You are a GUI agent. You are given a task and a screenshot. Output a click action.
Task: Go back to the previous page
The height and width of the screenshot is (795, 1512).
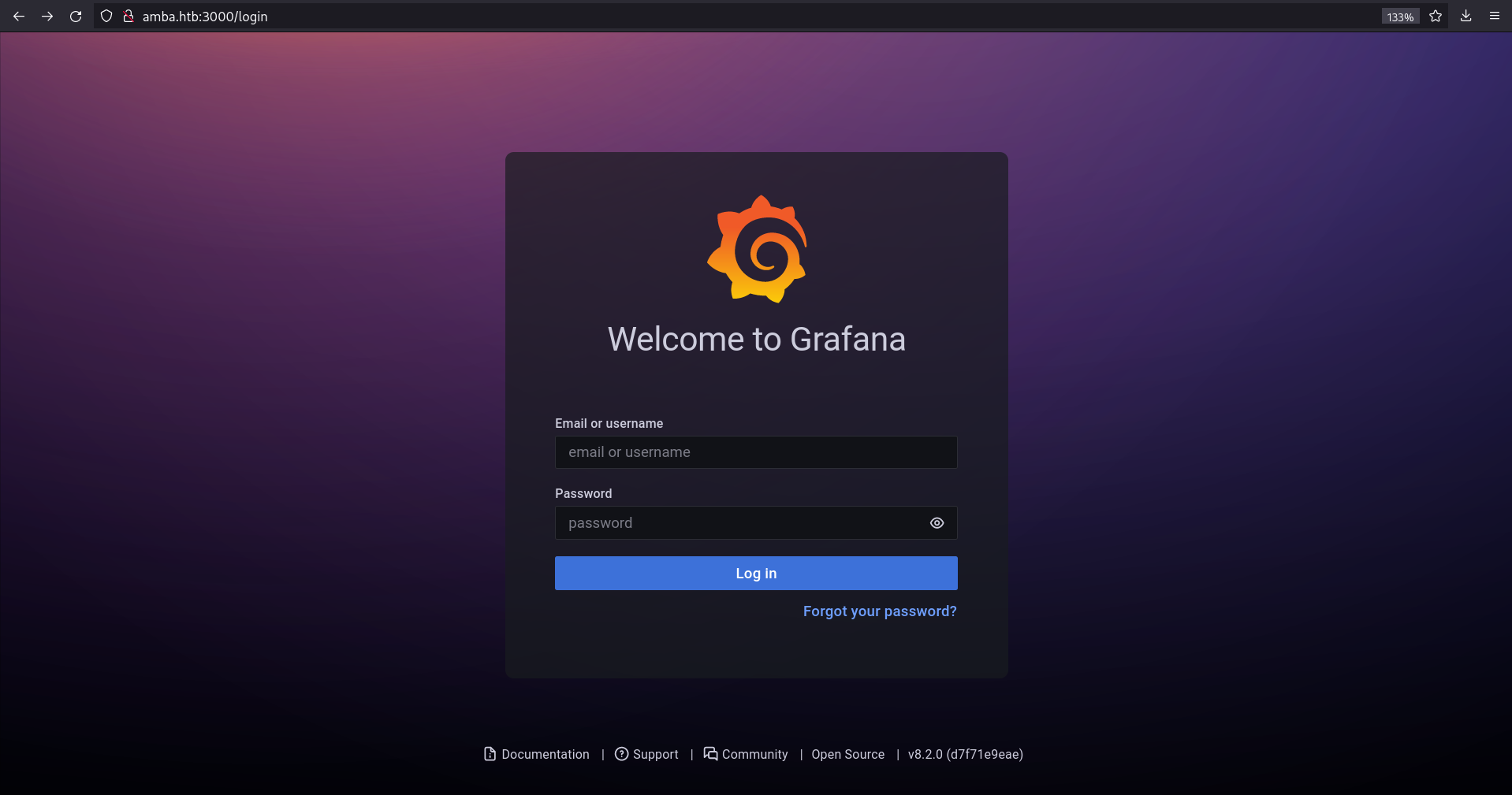point(19,16)
